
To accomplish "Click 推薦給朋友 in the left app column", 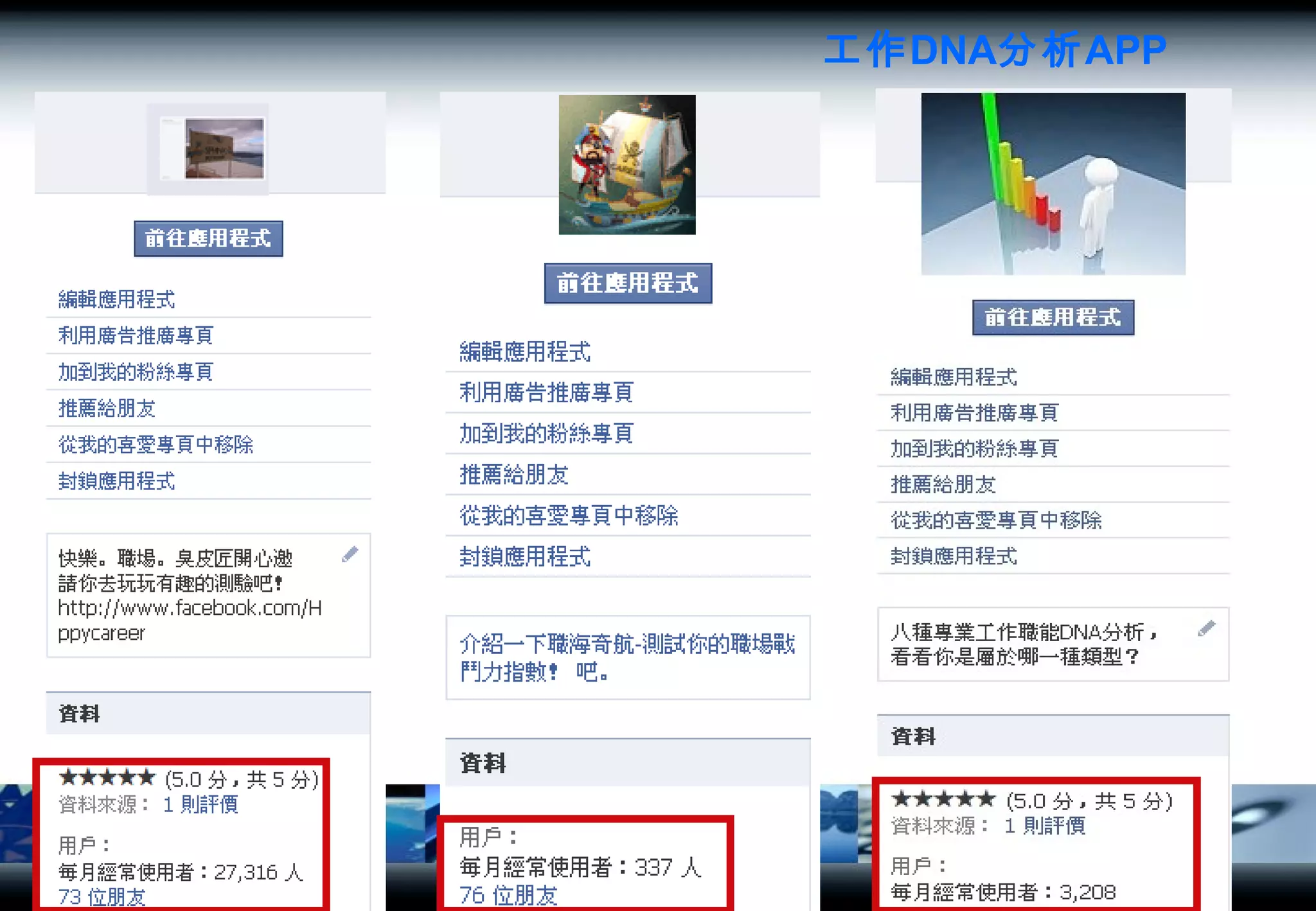I will [x=107, y=408].
